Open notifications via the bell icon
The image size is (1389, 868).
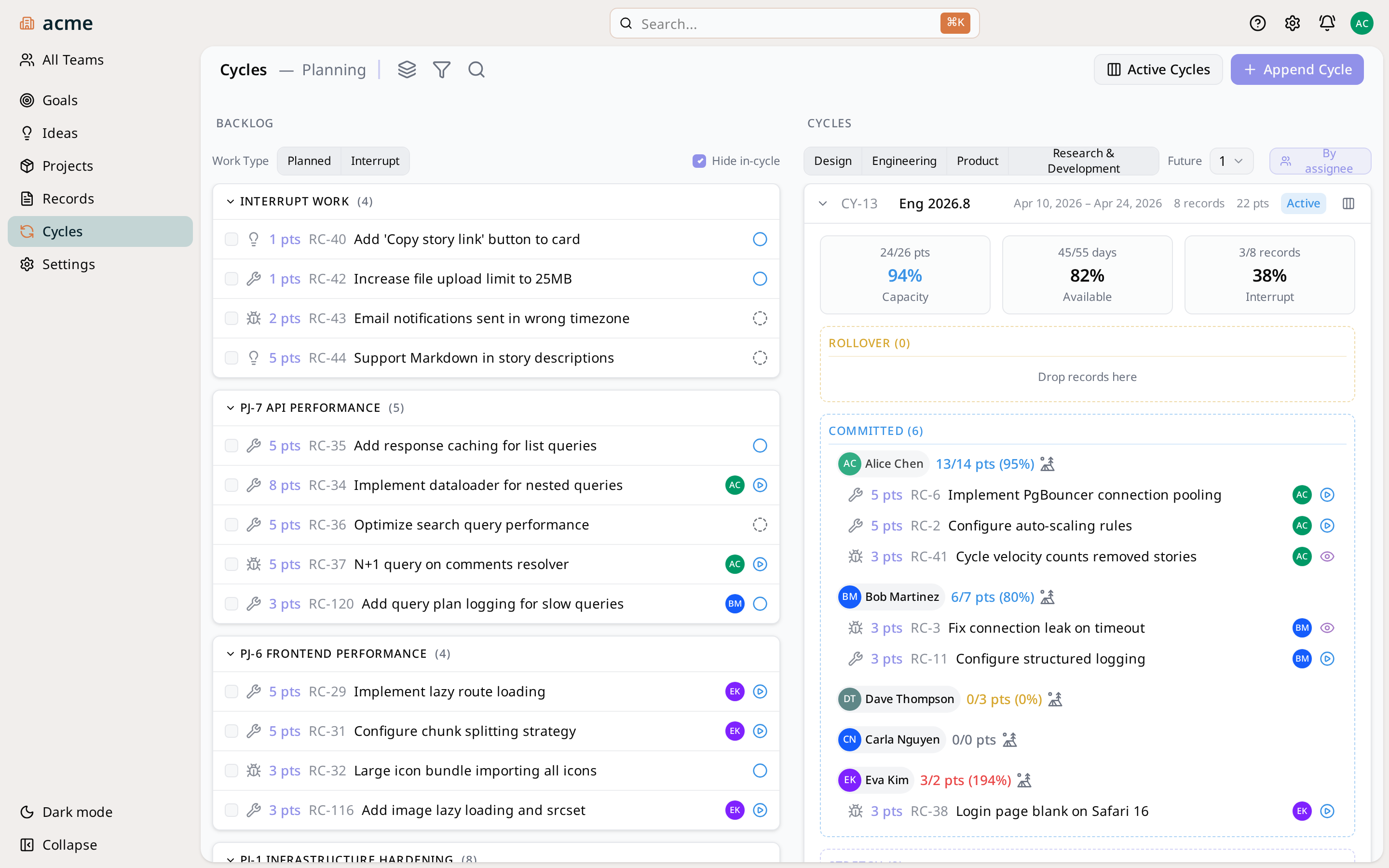[1327, 23]
